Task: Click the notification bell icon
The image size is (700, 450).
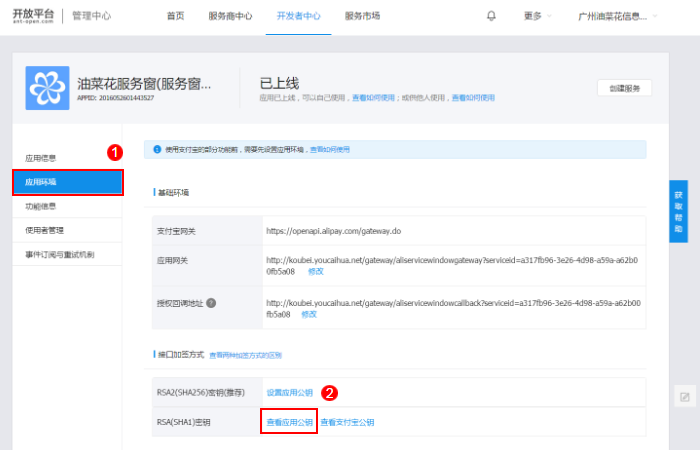Action: coord(491,16)
